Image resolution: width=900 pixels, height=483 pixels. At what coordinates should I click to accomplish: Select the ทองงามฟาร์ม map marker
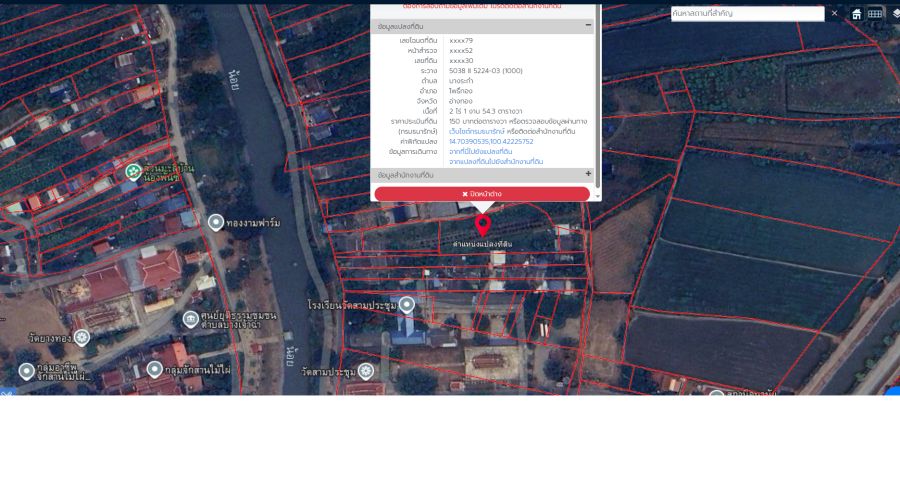[216, 222]
